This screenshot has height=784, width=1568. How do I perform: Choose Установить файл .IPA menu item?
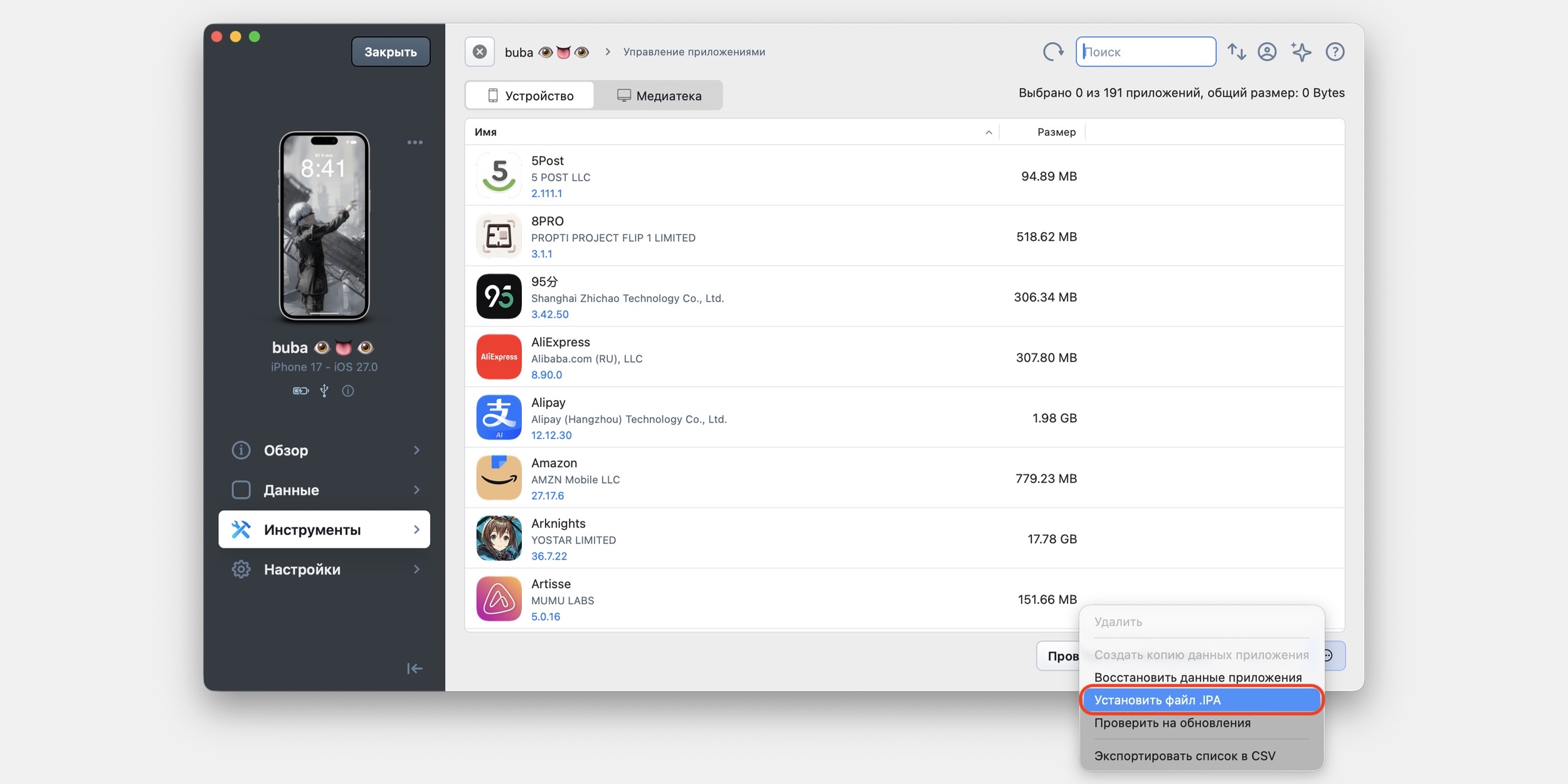click(x=1201, y=700)
